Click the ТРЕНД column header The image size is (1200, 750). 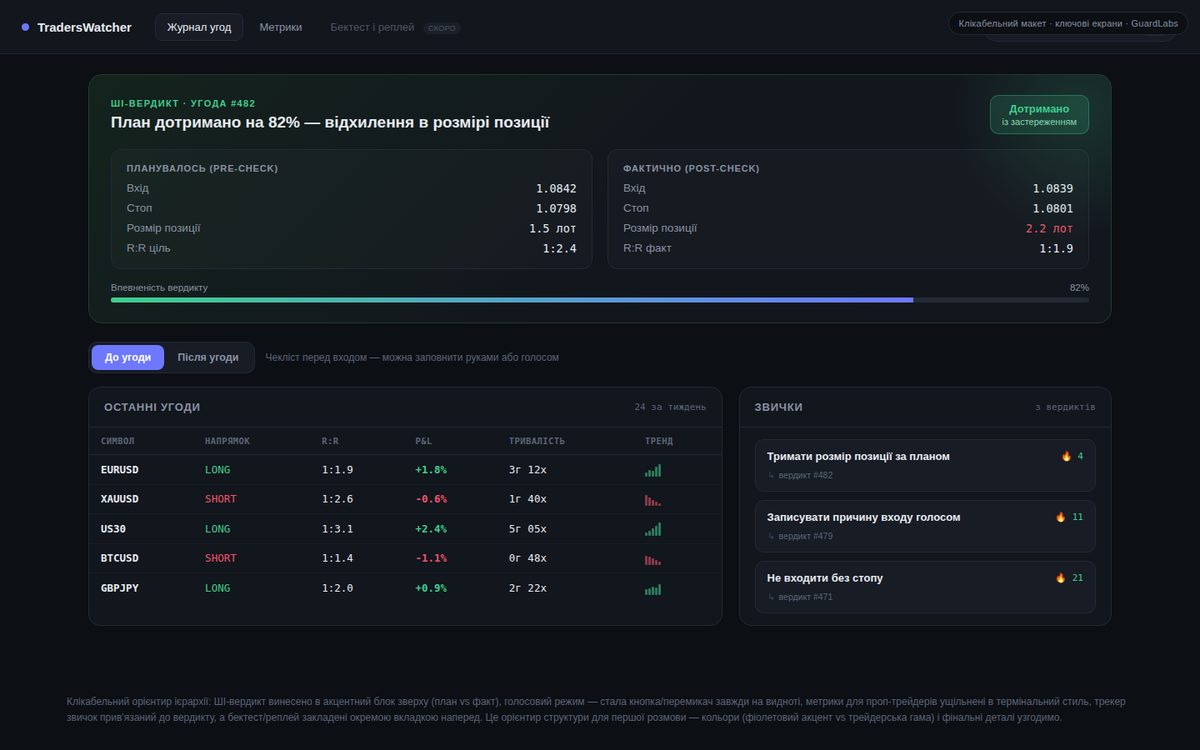(659, 441)
